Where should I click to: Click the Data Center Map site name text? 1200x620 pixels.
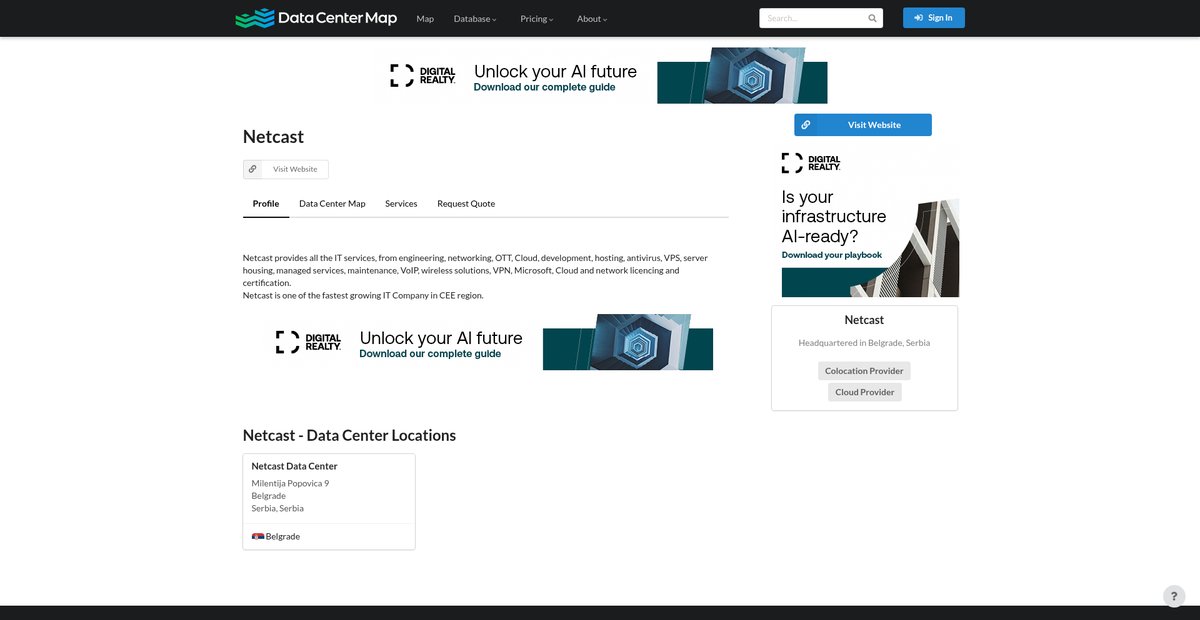(337, 18)
